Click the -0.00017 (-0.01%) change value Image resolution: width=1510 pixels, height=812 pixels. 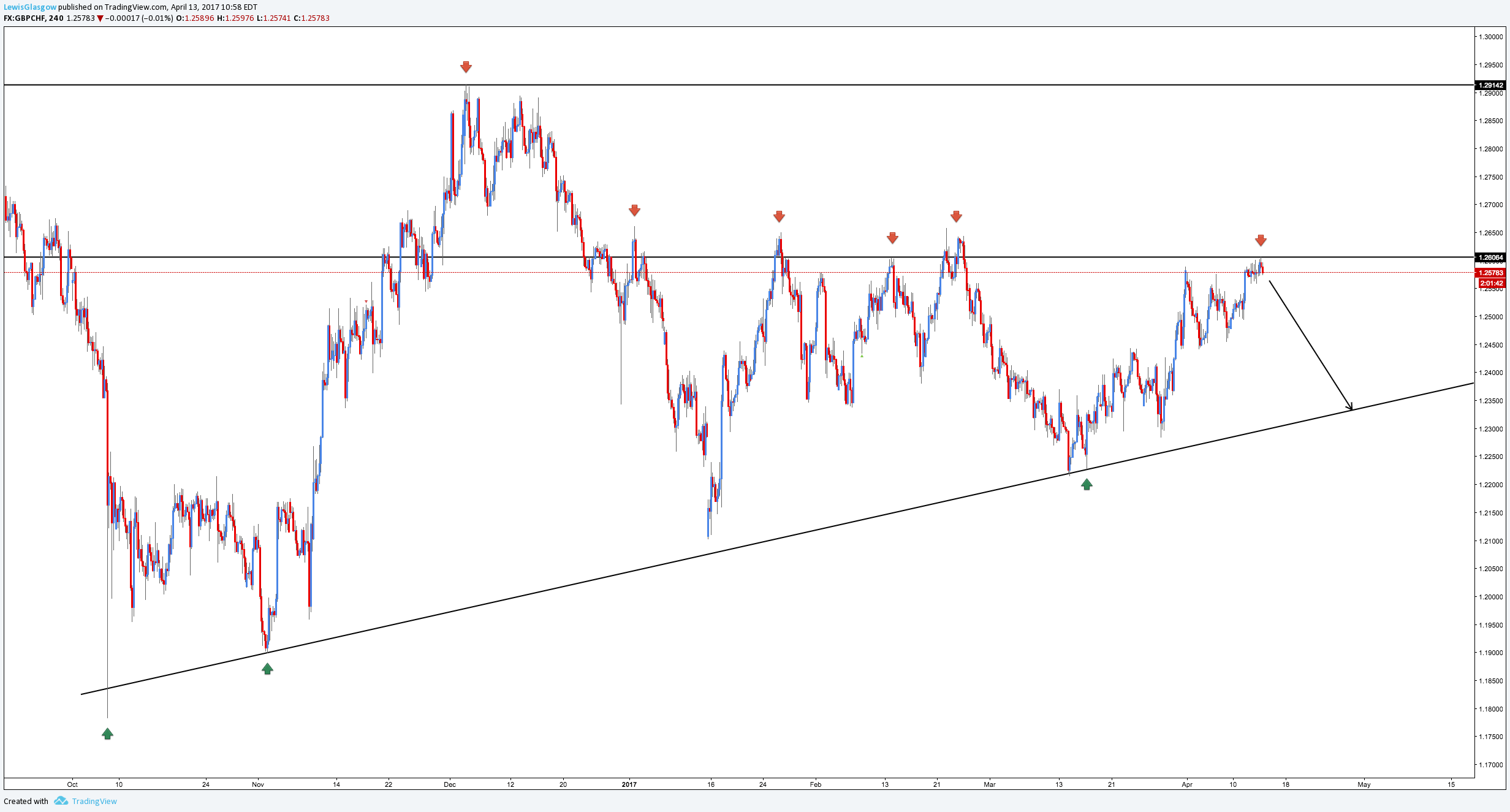139,18
